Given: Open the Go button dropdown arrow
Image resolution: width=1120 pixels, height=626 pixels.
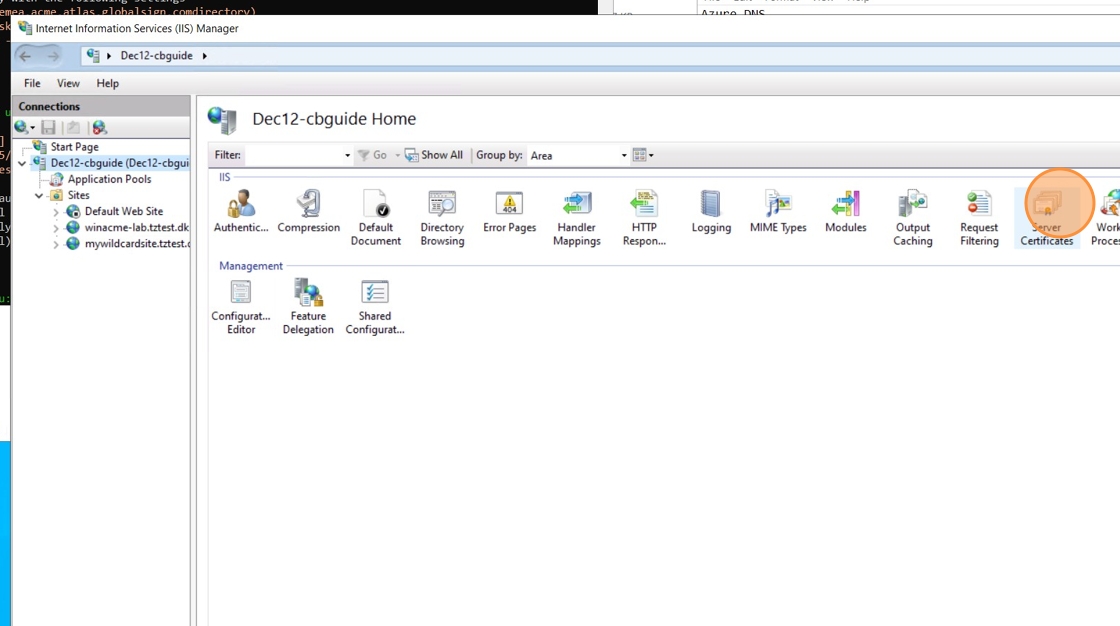Looking at the screenshot, I should pyautogui.click(x=398, y=155).
